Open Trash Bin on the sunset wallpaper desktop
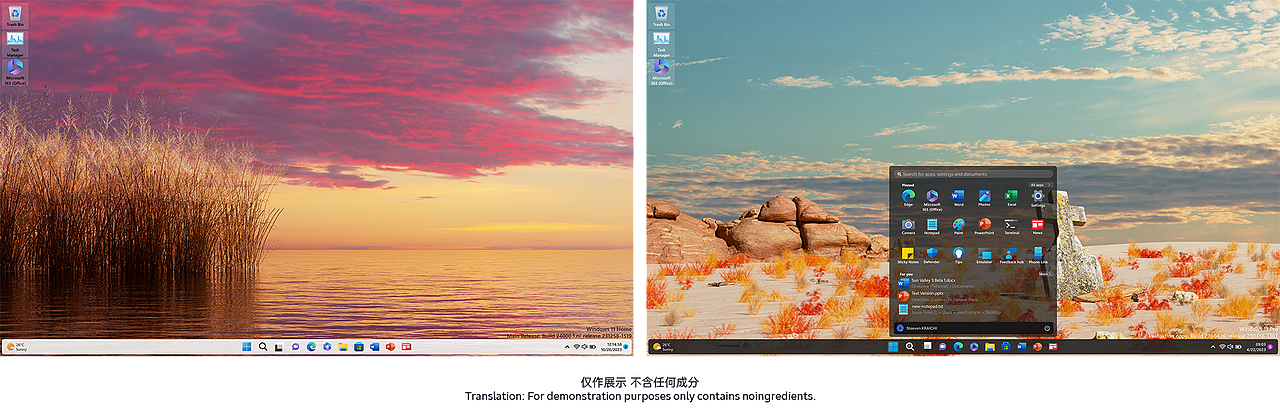1280x419 pixels. pos(15,16)
